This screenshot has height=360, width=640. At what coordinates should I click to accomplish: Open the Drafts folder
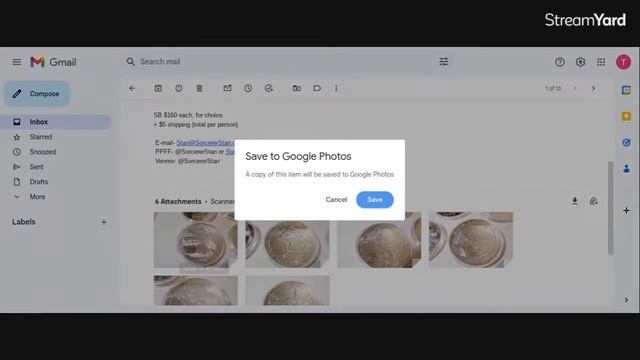(38, 182)
